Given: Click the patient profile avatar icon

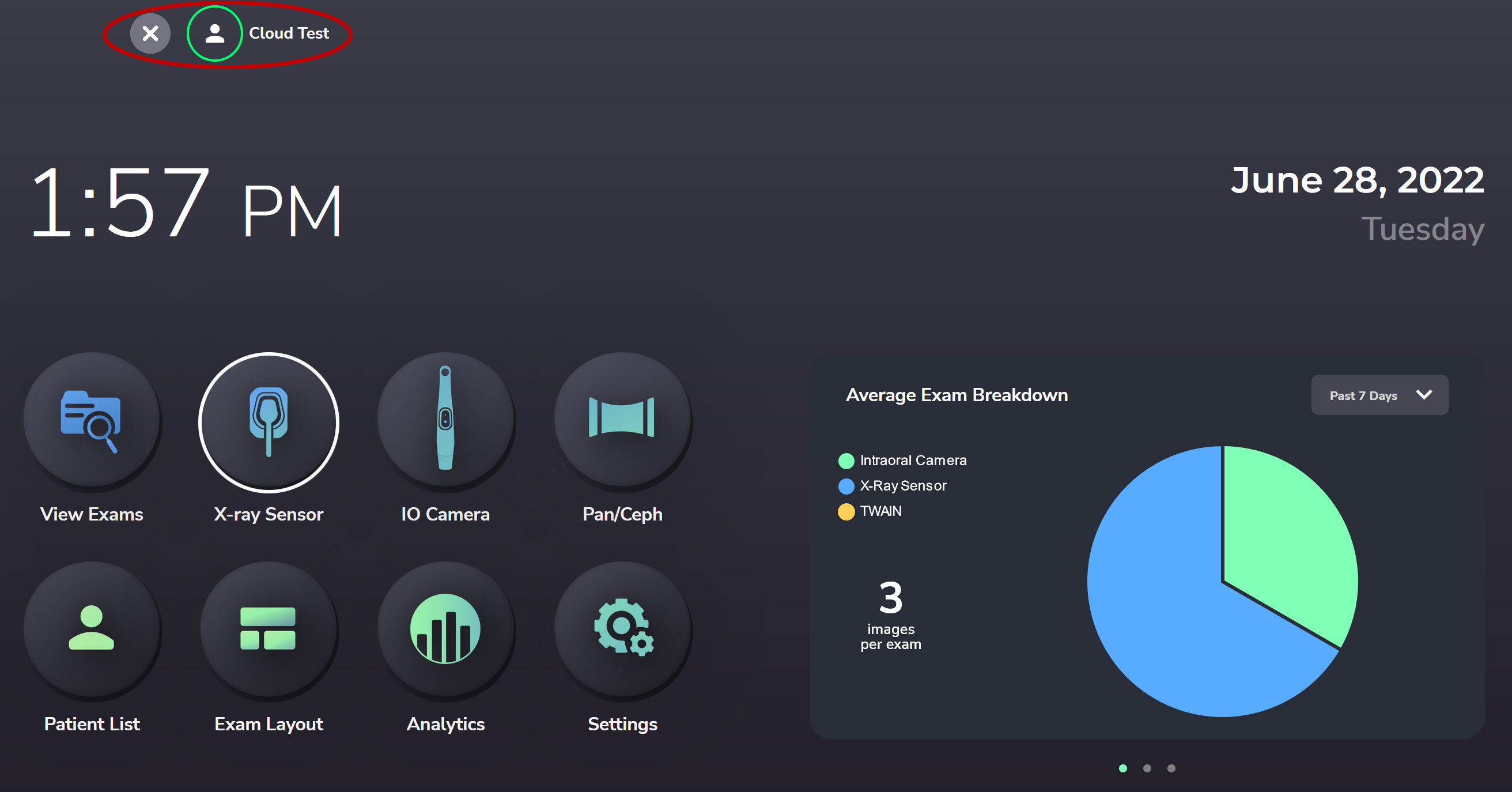Looking at the screenshot, I should [215, 33].
